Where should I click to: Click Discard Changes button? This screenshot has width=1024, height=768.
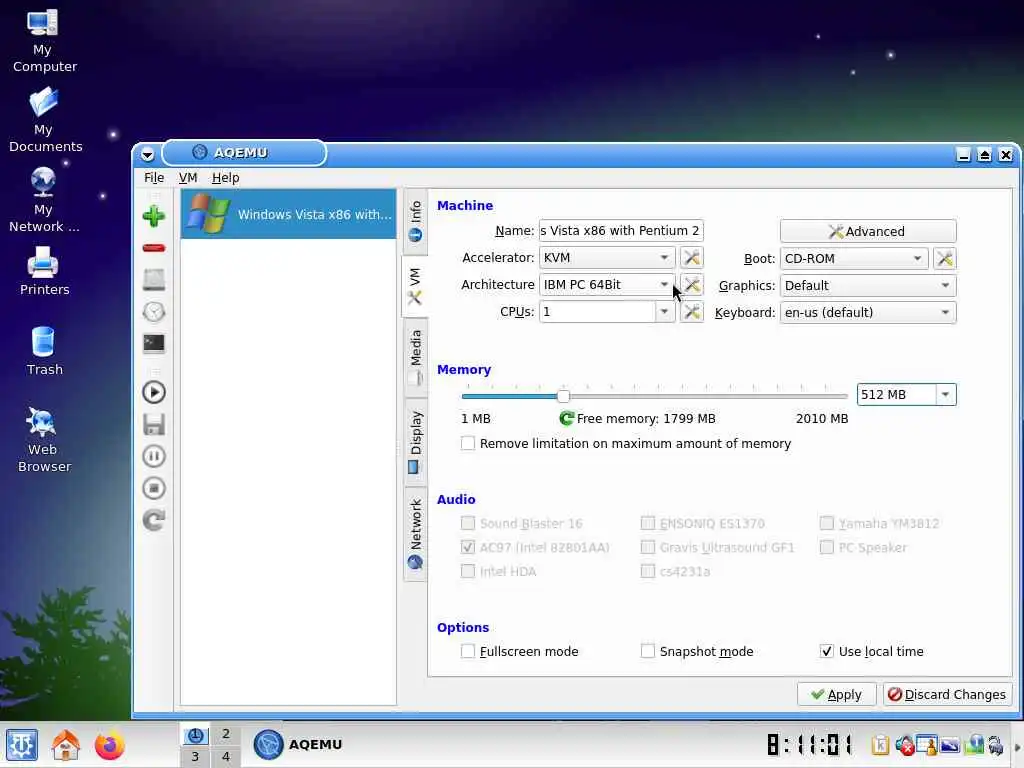[x=948, y=695]
